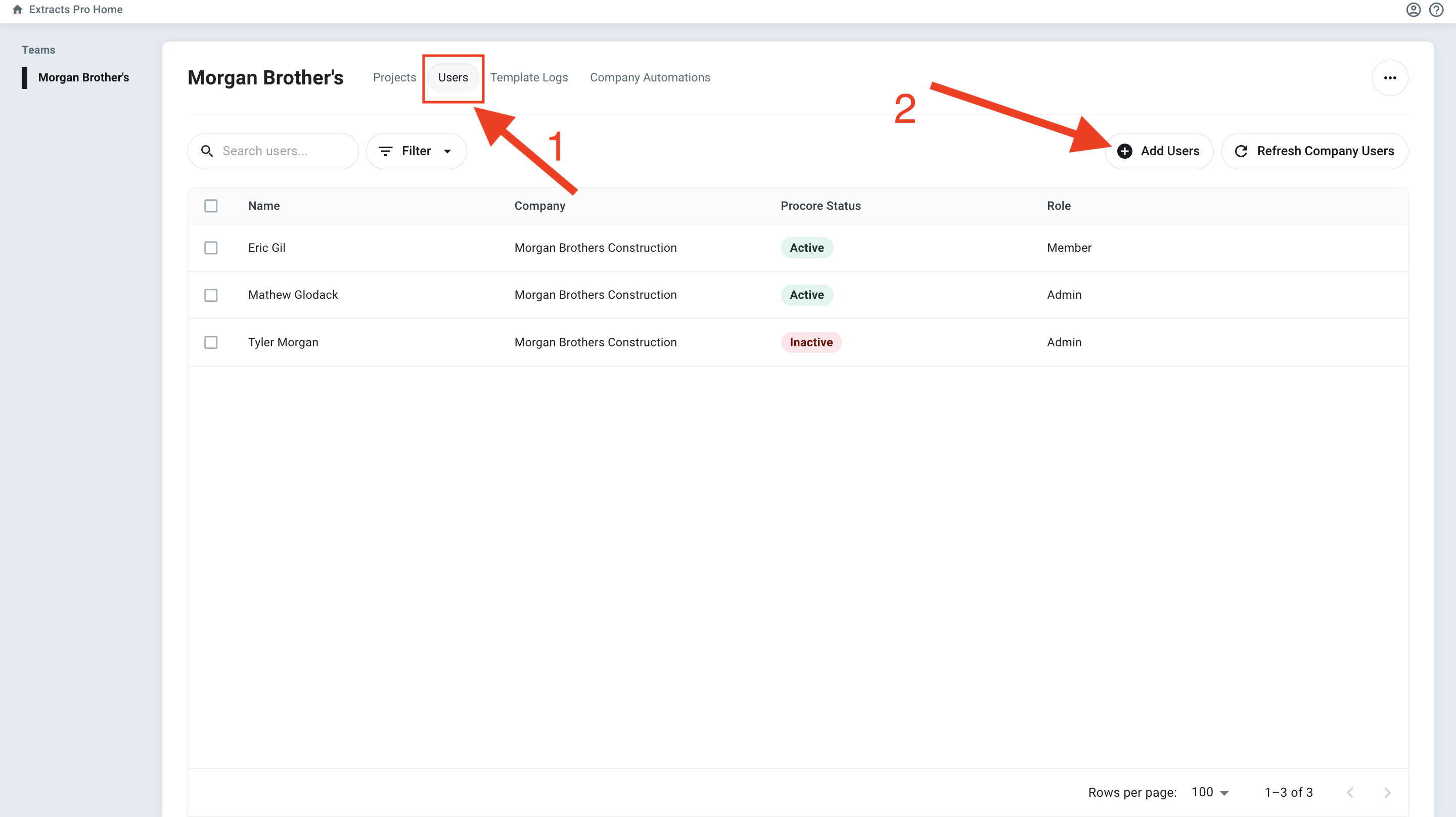Click the Refresh Company Users button
This screenshot has width=1456, height=817.
coord(1313,151)
